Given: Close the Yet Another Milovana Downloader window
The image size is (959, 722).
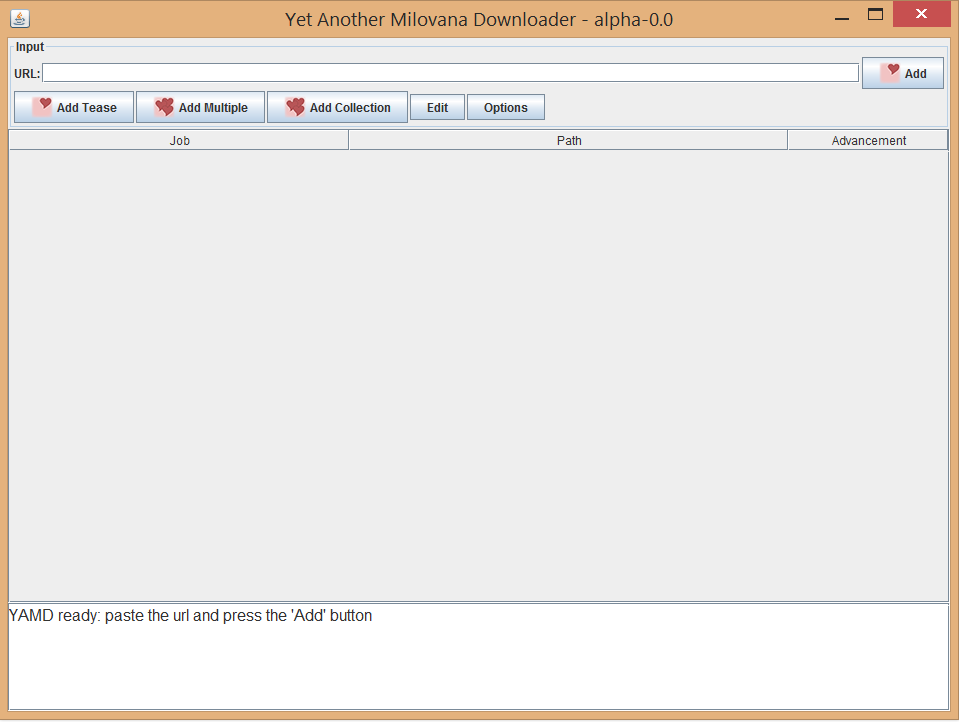Looking at the screenshot, I should point(922,14).
